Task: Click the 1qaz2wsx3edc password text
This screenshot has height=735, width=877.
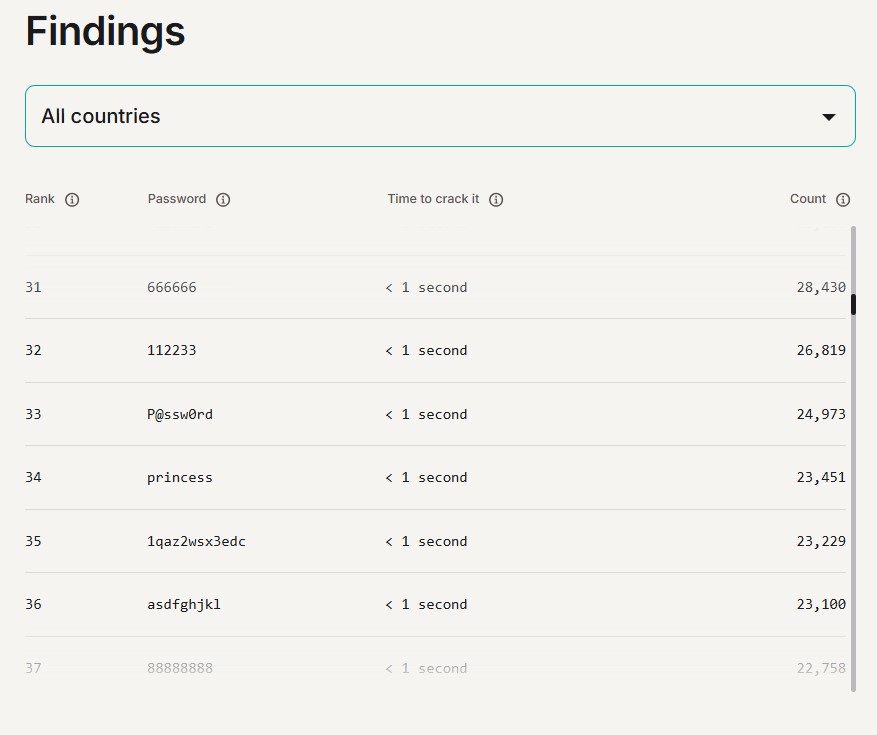Action: click(196, 541)
